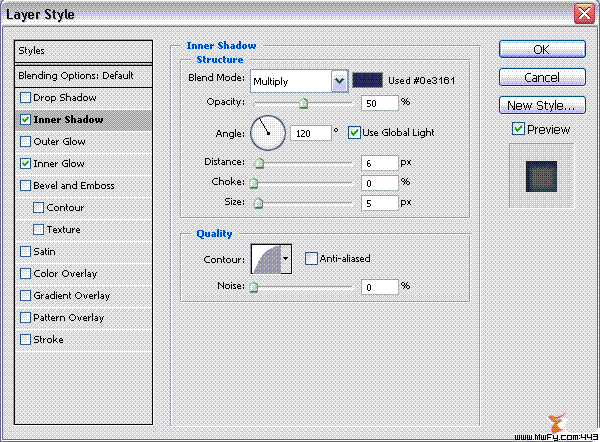600x442 pixels.
Task: Click the Angle dial control
Action: (x=268, y=133)
